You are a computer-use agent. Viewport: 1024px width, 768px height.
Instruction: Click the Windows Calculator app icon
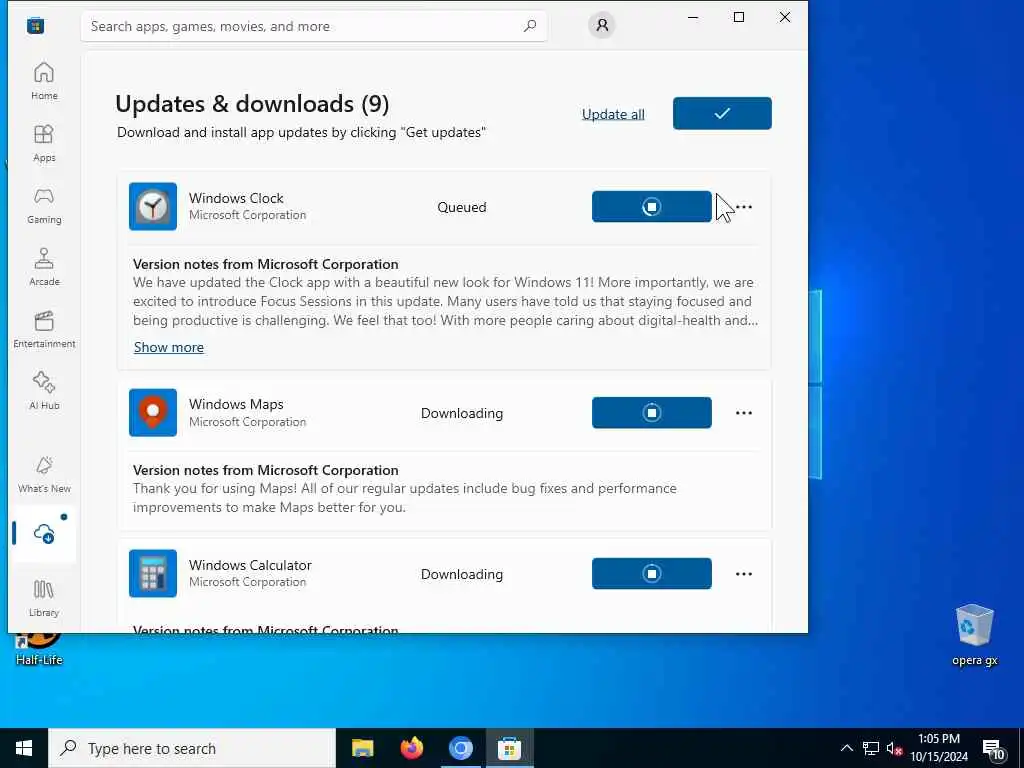pos(153,573)
